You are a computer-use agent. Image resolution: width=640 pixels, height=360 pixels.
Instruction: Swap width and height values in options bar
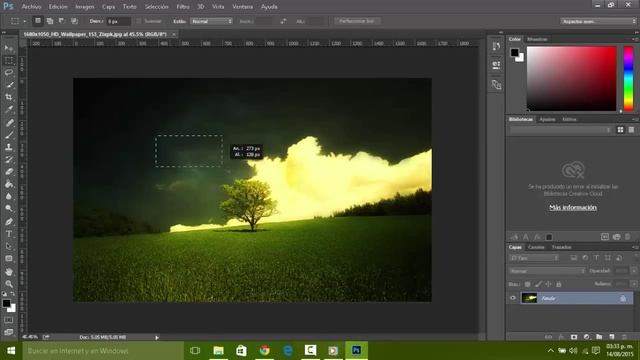point(283,21)
